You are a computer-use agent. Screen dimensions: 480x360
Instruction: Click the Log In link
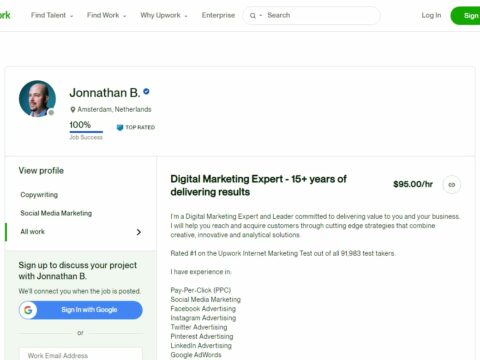(x=431, y=15)
